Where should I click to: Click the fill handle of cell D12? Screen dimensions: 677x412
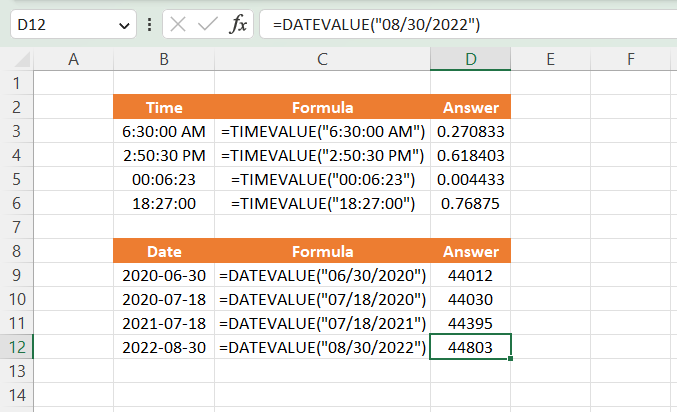tap(511, 358)
